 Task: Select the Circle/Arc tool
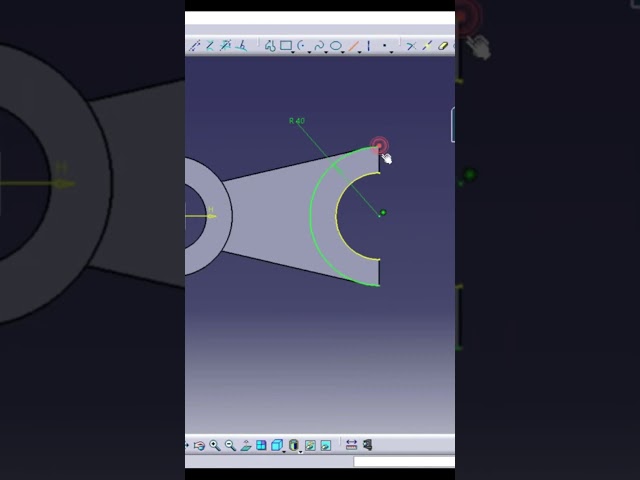[x=302, y=45]
